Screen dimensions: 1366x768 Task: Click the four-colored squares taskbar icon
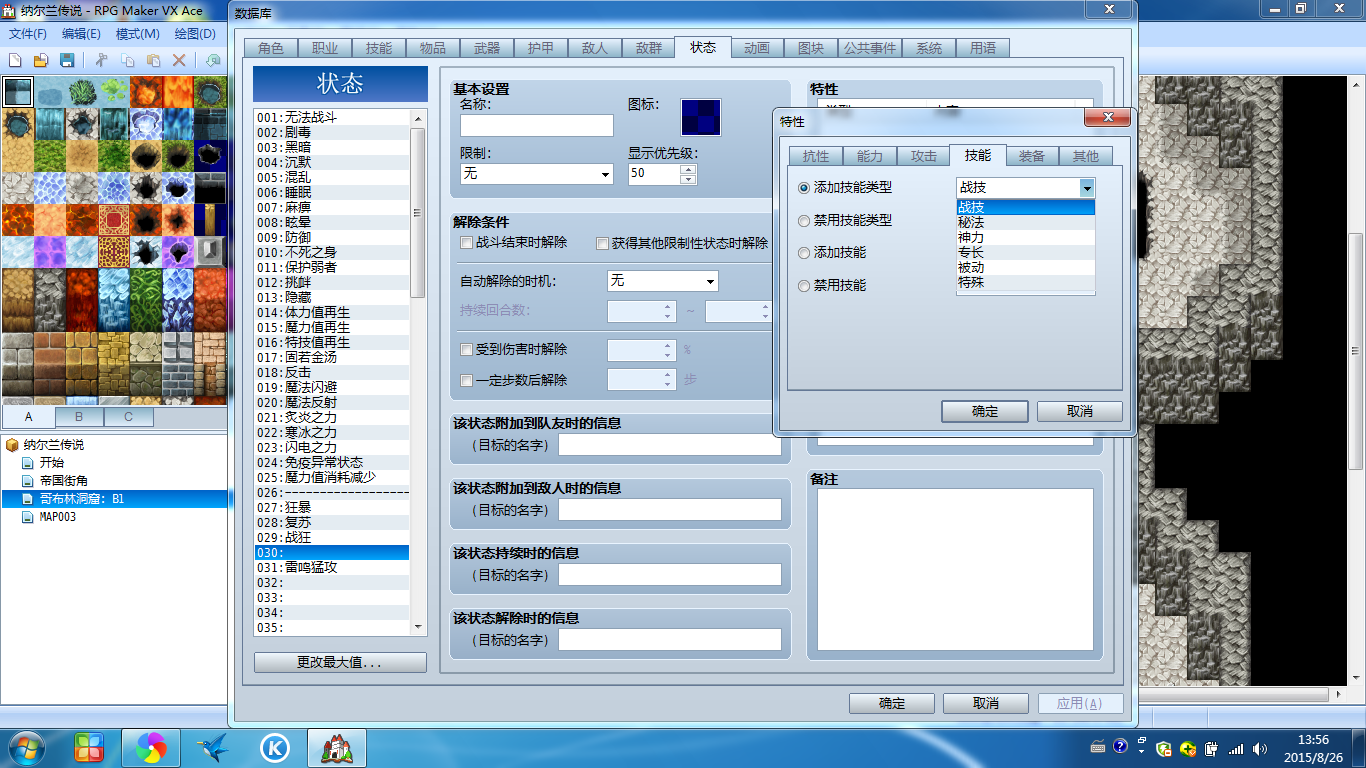point(89,747)
